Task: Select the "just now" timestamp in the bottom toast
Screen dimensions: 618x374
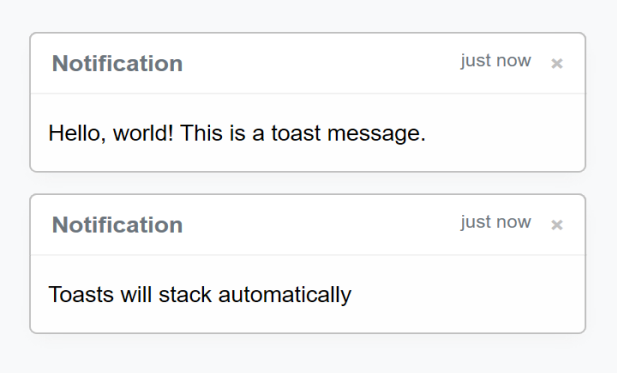Action: tap(496, 223)
